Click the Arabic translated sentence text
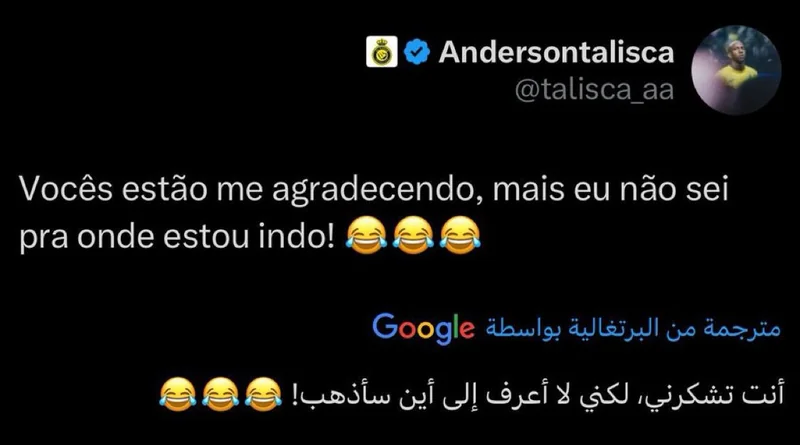This screenshot has width=800, height=445. pos(538,395)
